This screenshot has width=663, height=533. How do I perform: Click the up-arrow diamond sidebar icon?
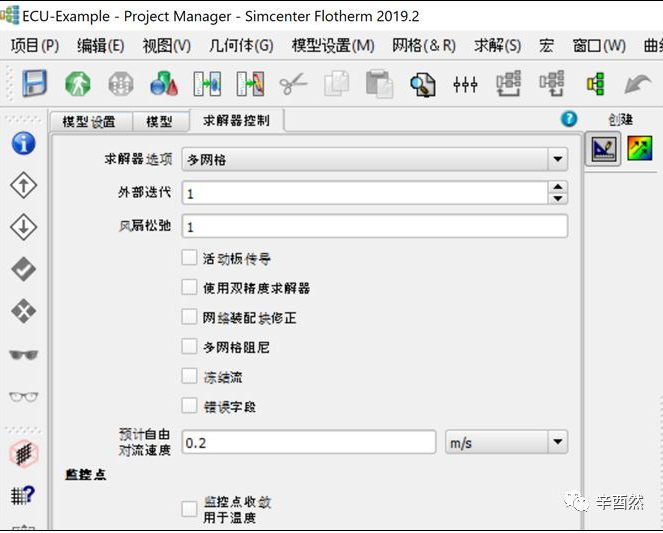[23, 185]
